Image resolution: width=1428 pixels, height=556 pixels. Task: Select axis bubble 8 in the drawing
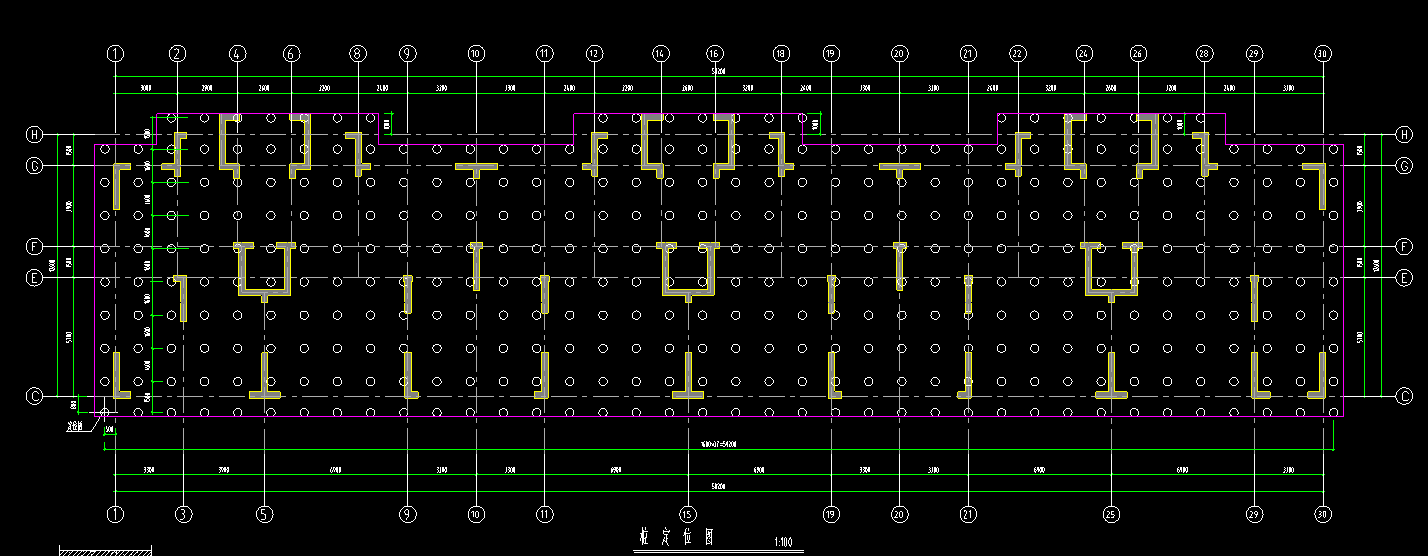click(358, 53)
